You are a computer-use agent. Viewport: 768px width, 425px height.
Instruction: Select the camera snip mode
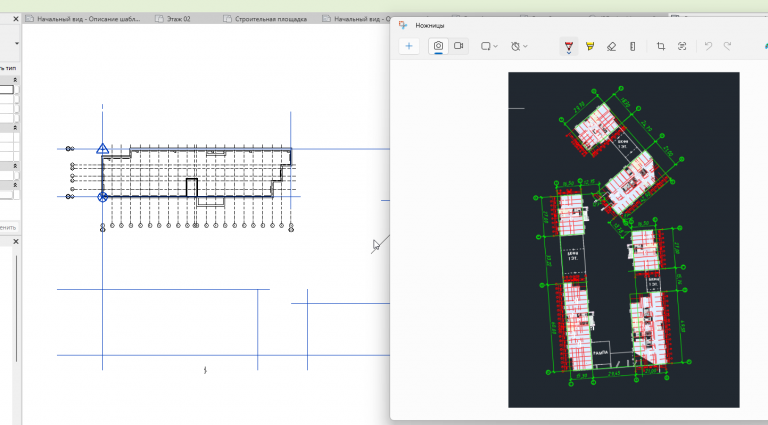tap(438, 46)
